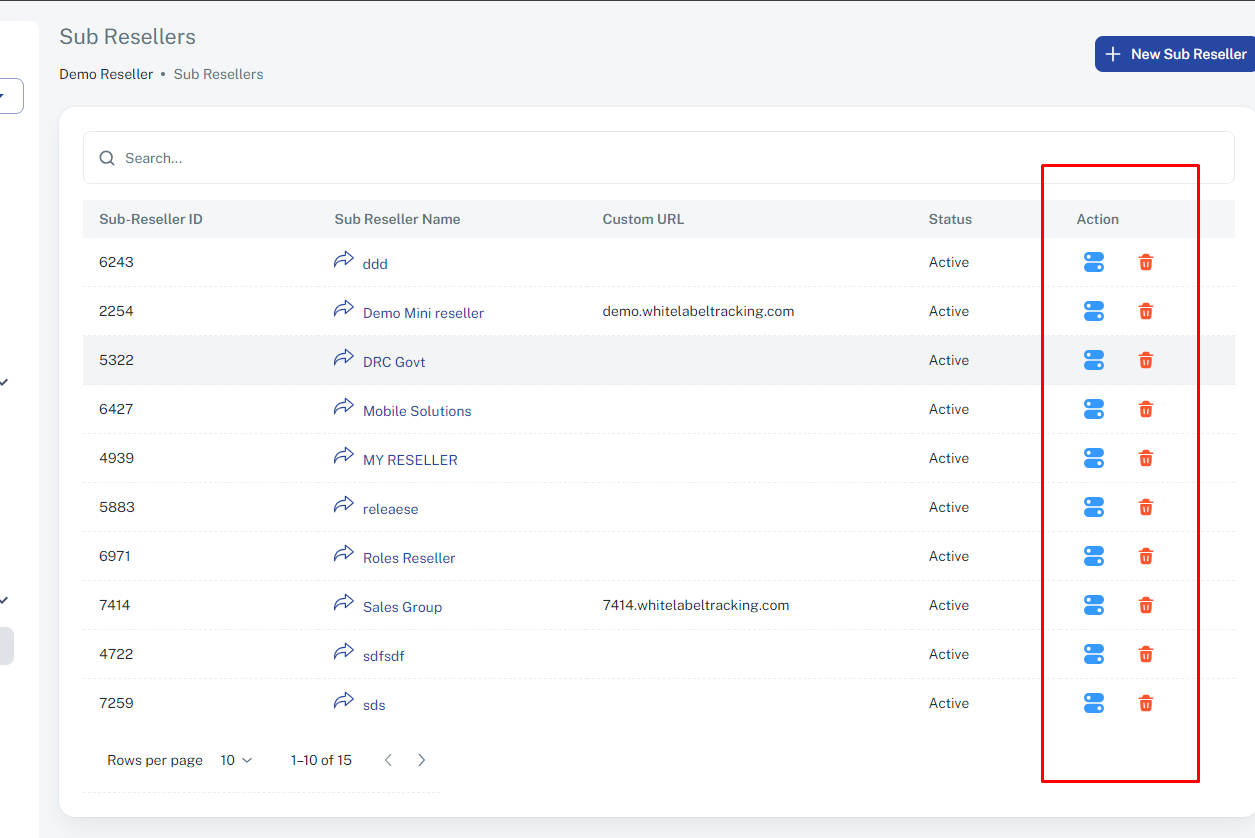Click sub-reseller ID 5322 cell
This screenshot has width=1255, height=838.
(116, 360)
